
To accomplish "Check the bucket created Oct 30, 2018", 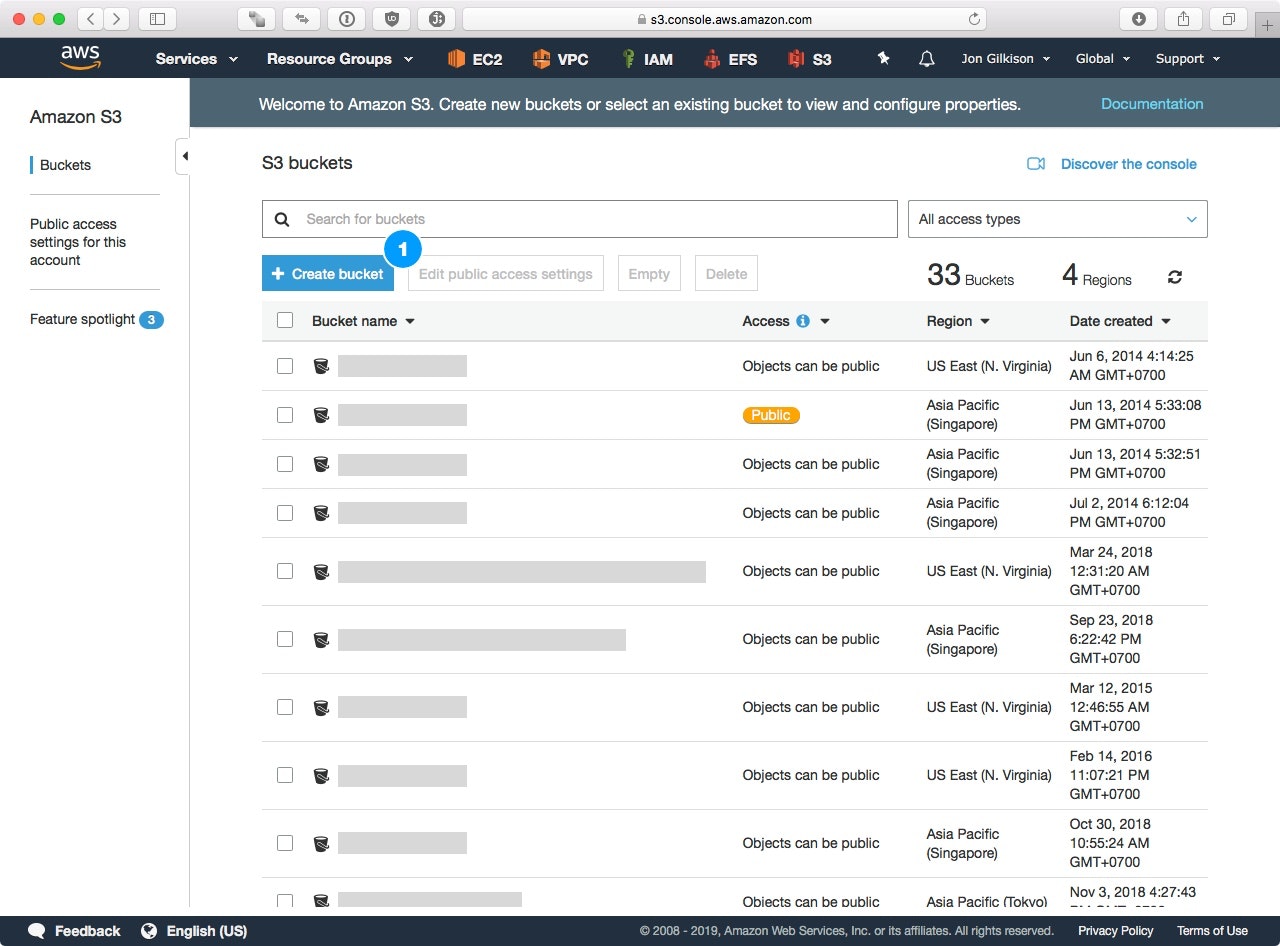I will pyautogui.click(x=285, y=843).
